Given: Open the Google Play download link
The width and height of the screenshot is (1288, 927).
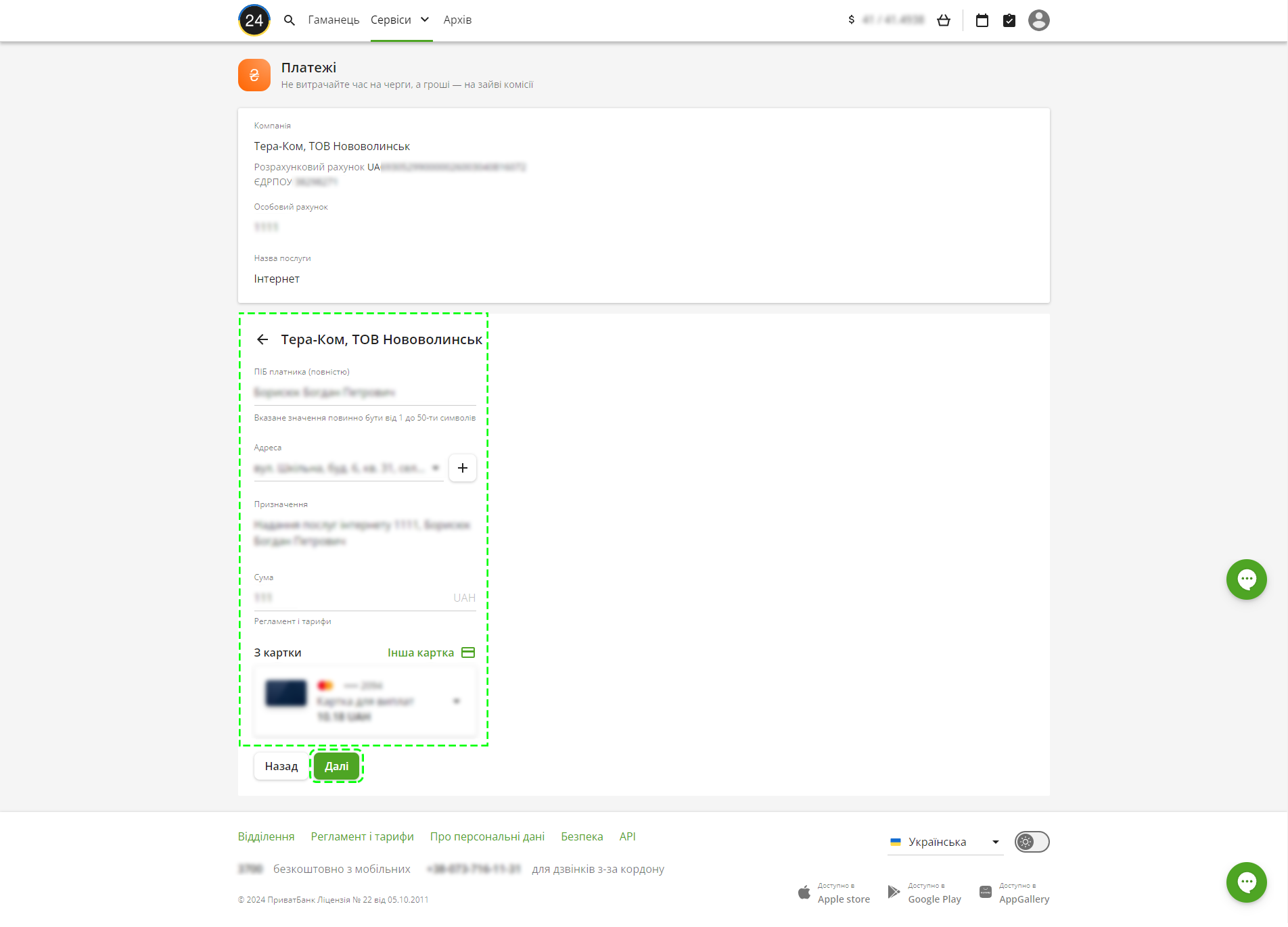Looking at the screenshot, I should click(925, 893).
